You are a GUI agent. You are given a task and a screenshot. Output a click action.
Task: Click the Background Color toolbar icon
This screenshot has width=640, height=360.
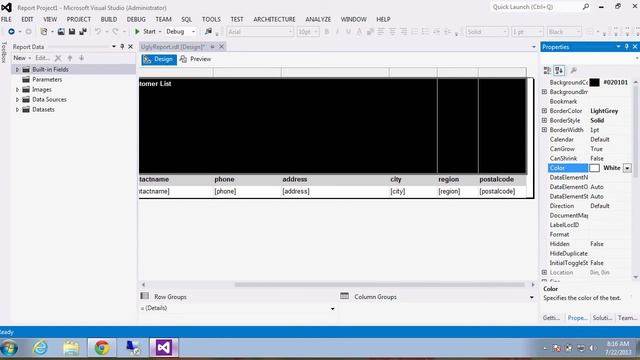[370, 31]
